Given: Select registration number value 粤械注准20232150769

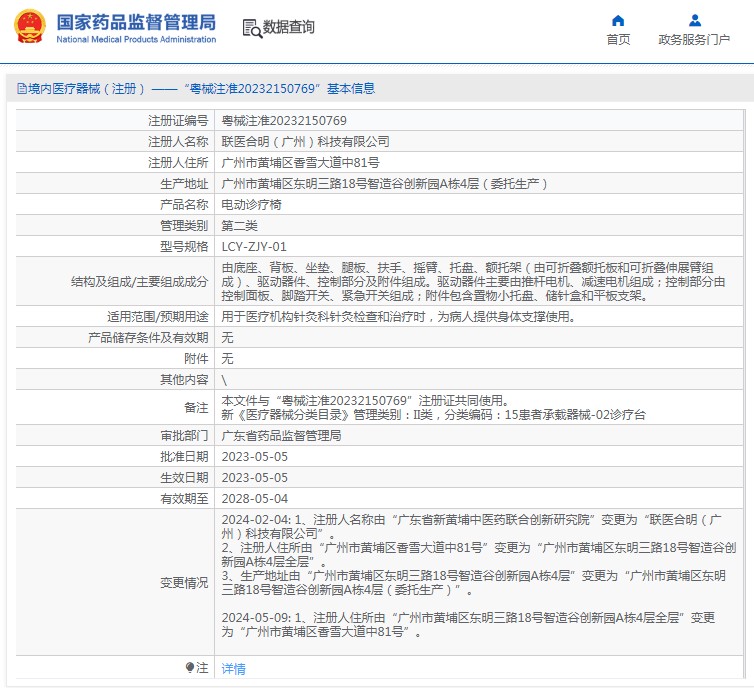Looking at the screenshot, I should (x=284, y=120).
